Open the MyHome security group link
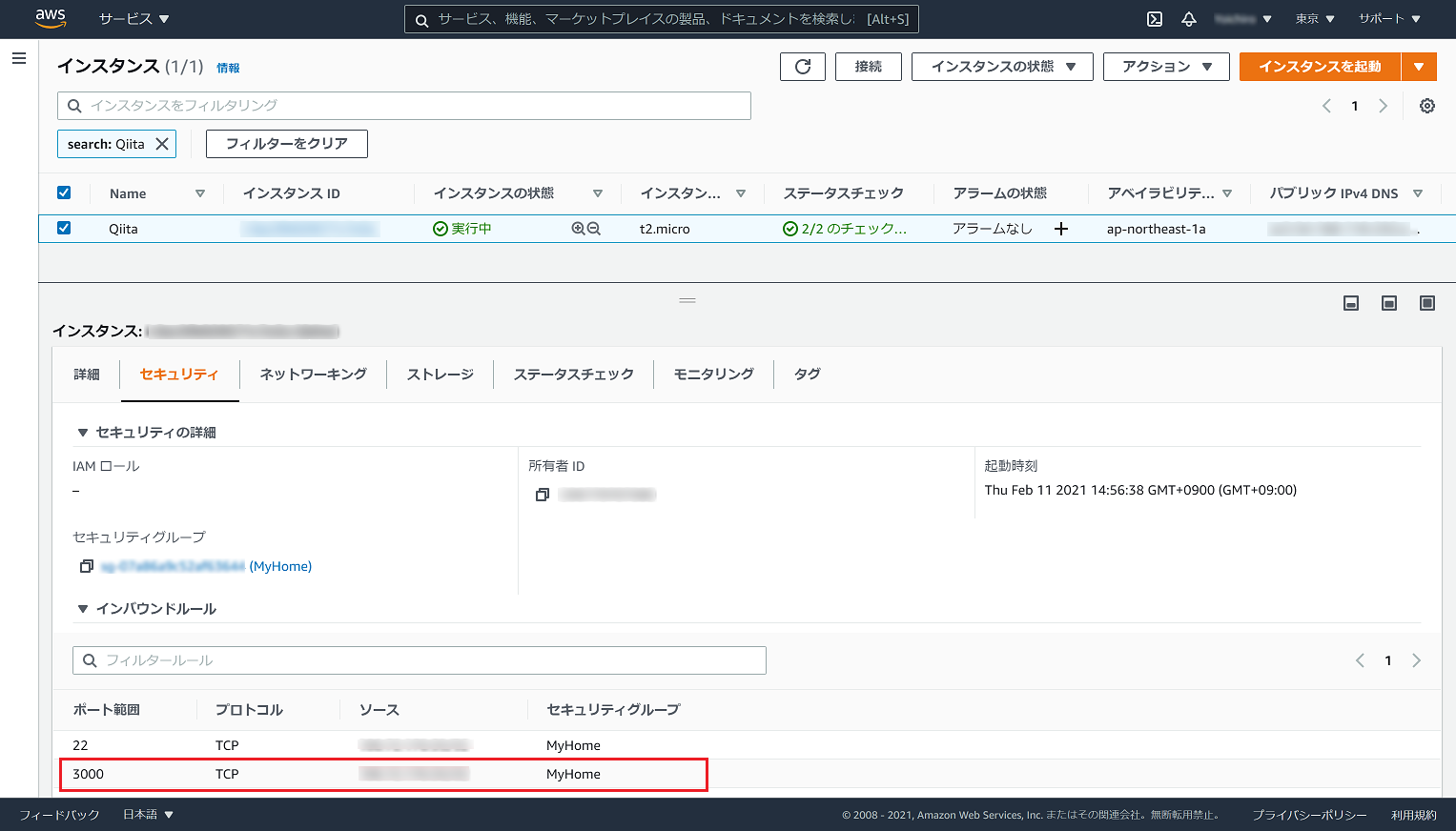The width and height of the screenshot is (1456, 831). tap(280, 566)
